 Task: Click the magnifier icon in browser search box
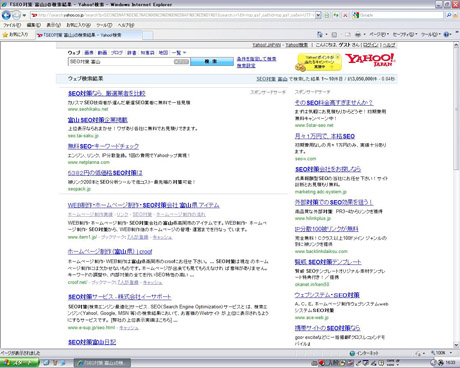click(x=449, y=15)
